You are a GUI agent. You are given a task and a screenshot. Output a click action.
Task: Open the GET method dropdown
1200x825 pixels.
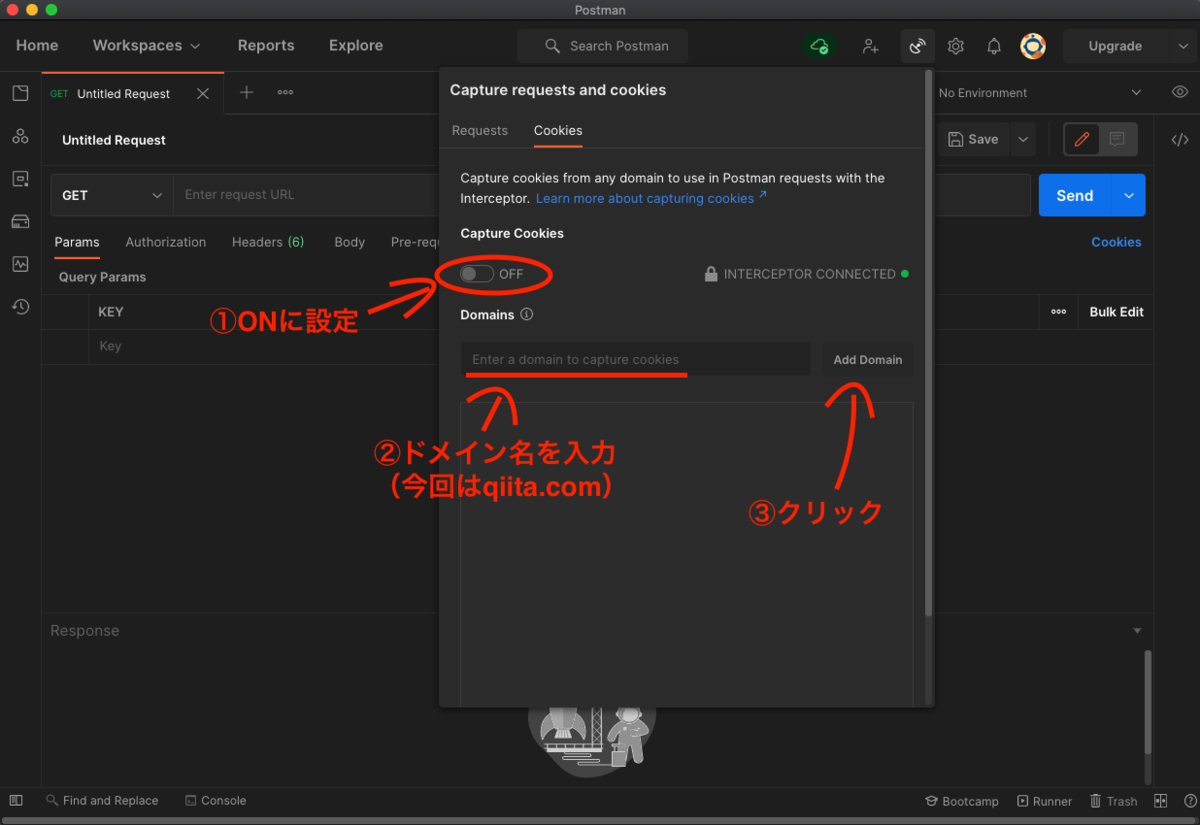coord(112,195)
